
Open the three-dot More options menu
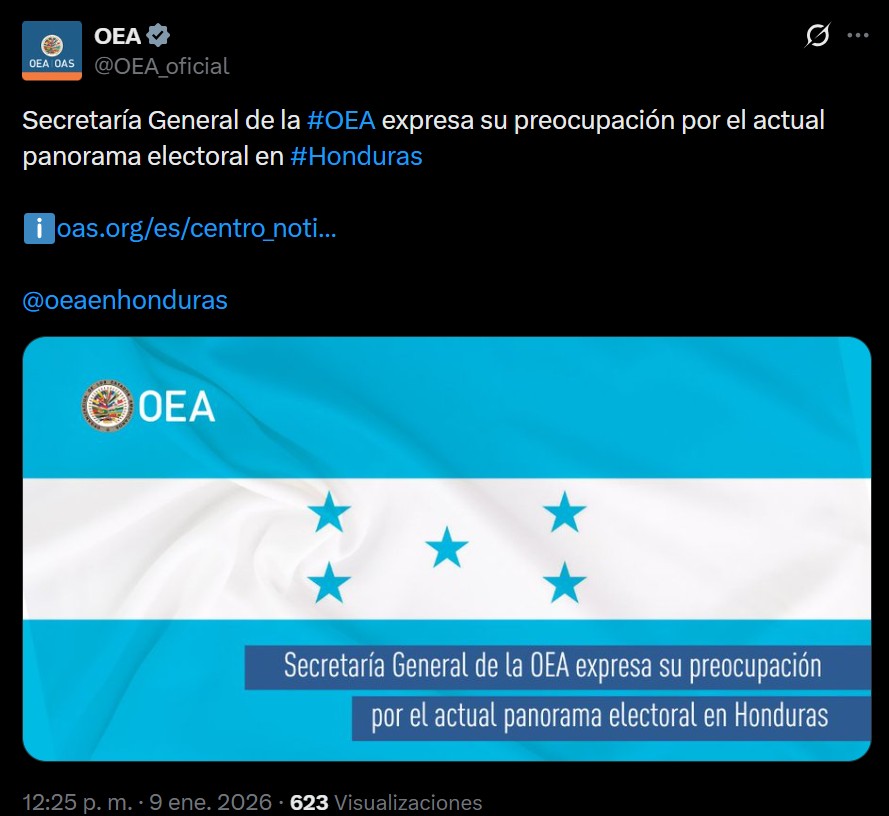click(x=858, y=35)
